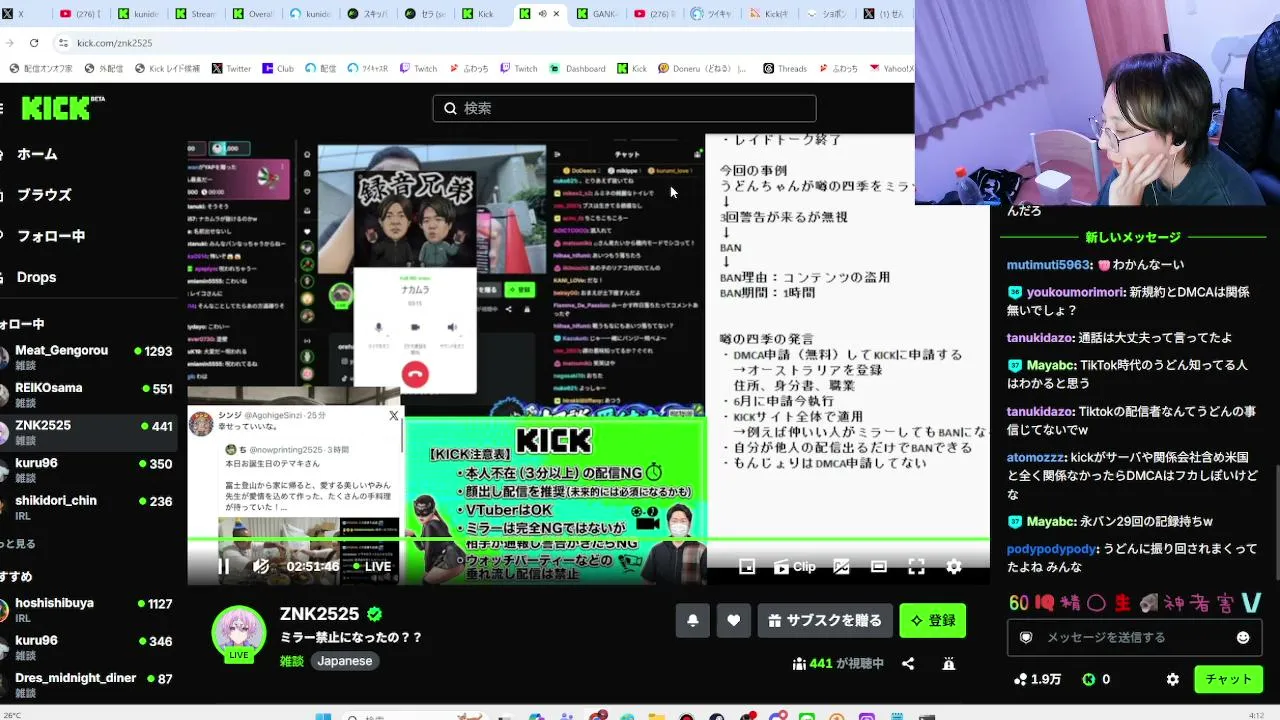
Task: Select ZNK2525 in the followed list
Action: pos(88,432)
